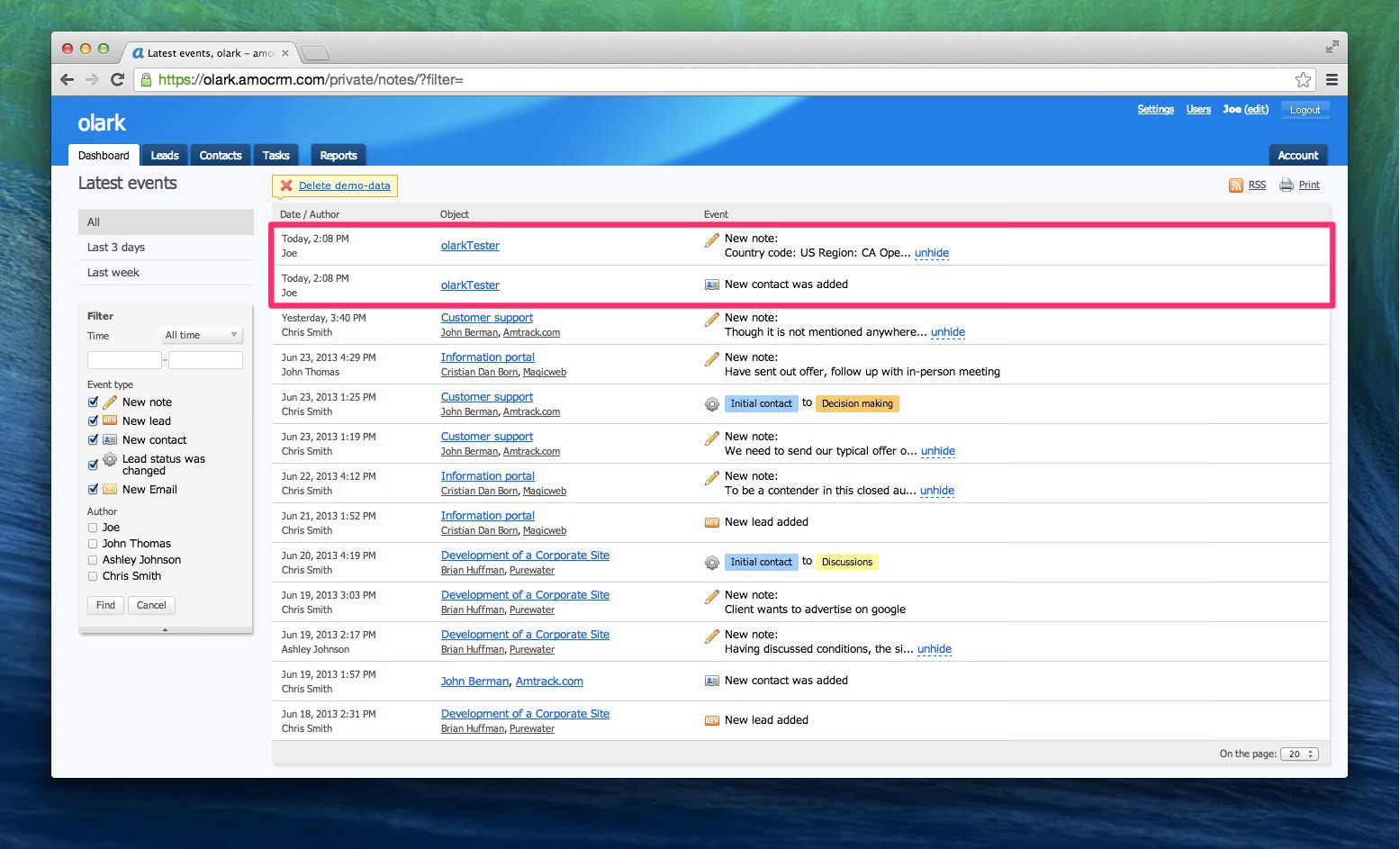Click the Decision making status label

857,404
